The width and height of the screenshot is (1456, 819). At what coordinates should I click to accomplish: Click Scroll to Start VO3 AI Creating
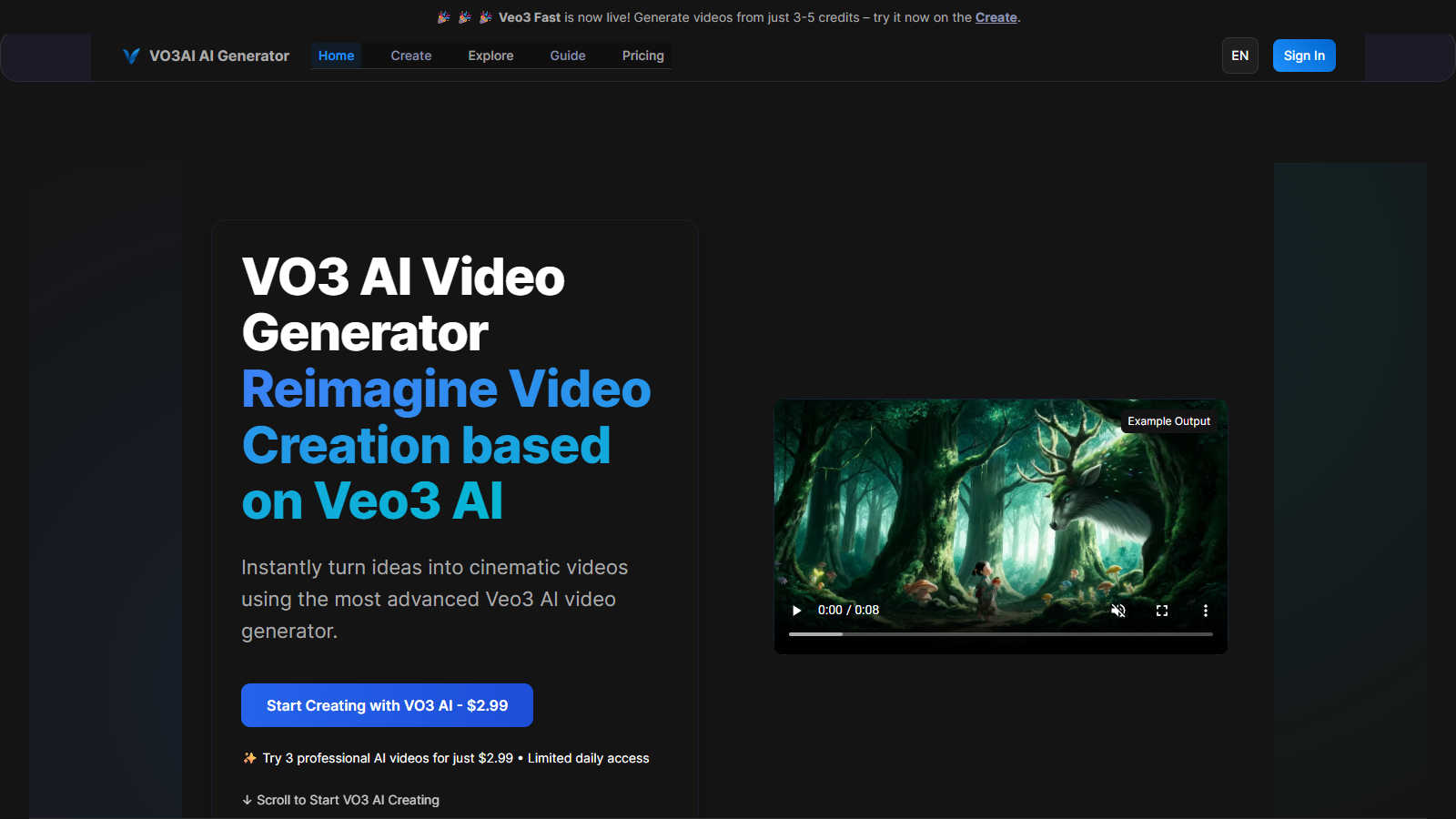[340, 800]
